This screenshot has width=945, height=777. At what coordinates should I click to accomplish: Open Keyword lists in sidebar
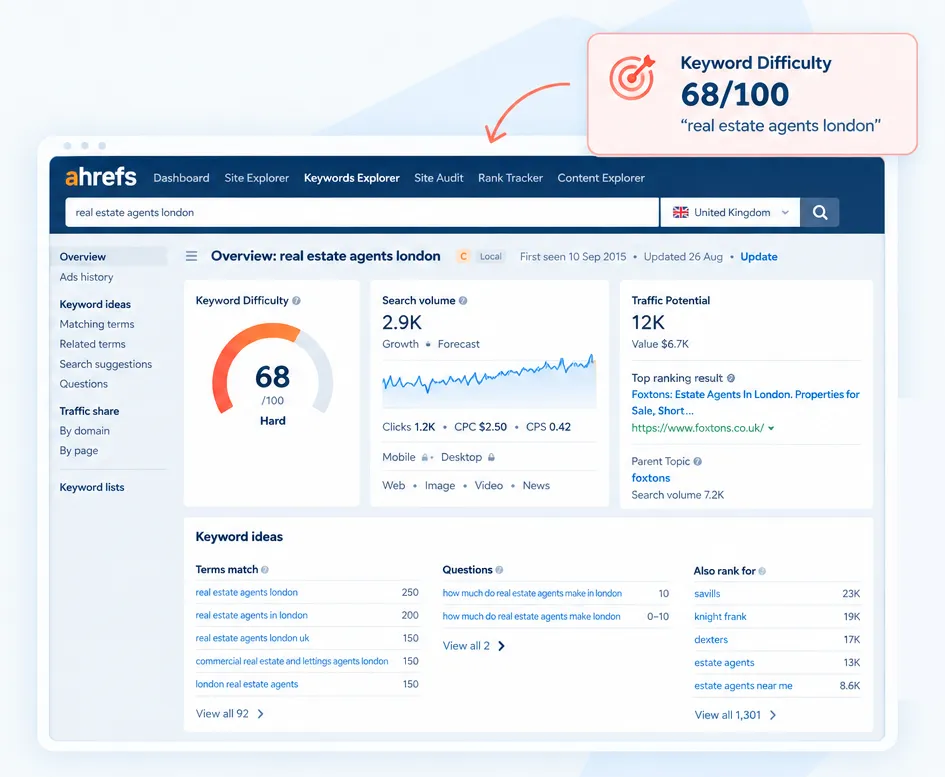click(92, 487)
